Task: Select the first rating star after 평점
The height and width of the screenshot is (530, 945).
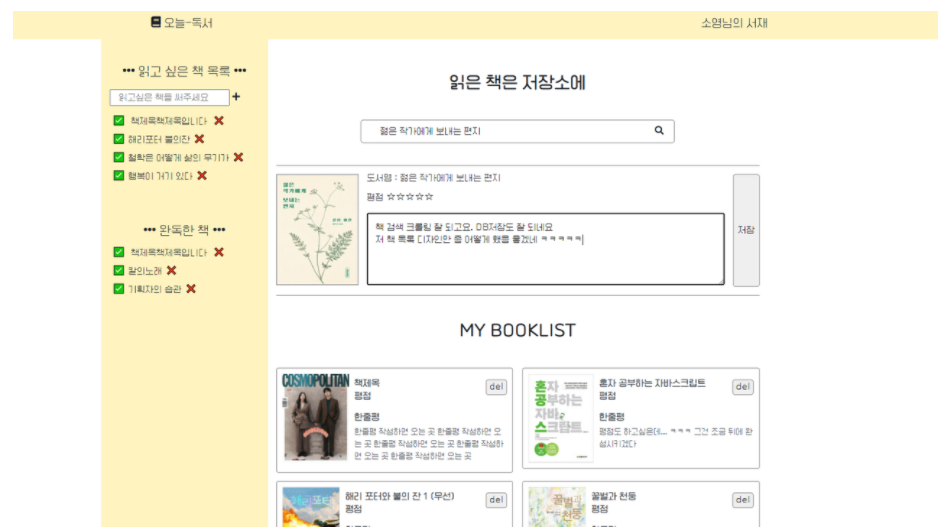Action: coord(391,197)
